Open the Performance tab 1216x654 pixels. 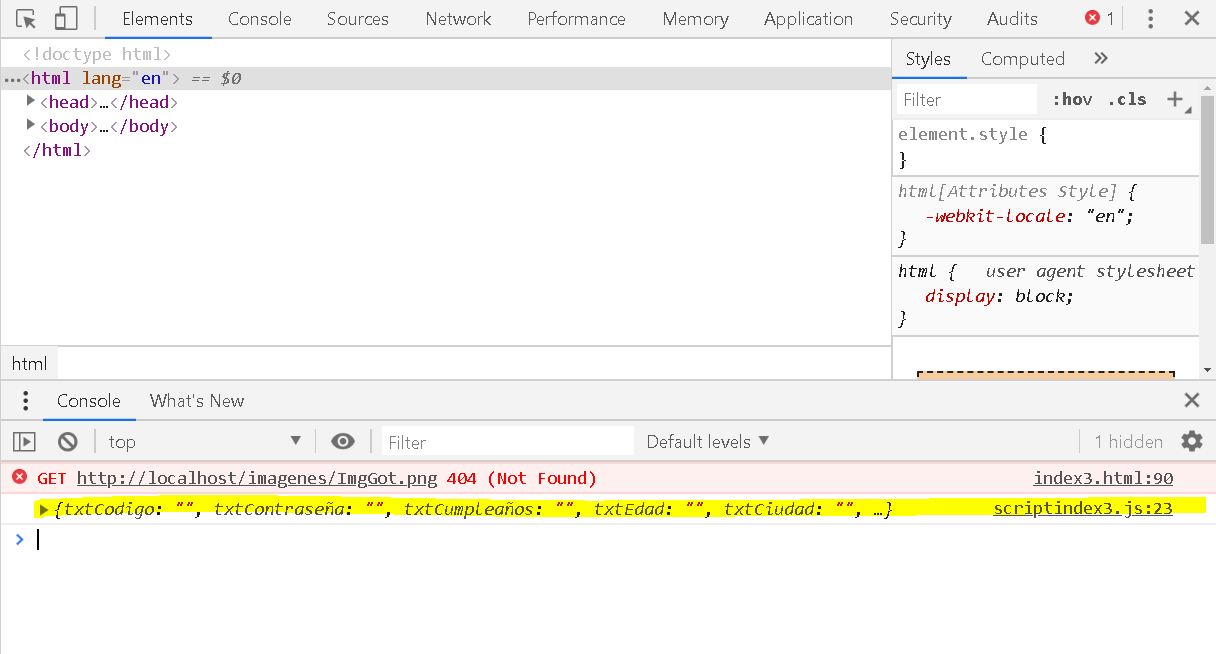click(x=576, y=19)
